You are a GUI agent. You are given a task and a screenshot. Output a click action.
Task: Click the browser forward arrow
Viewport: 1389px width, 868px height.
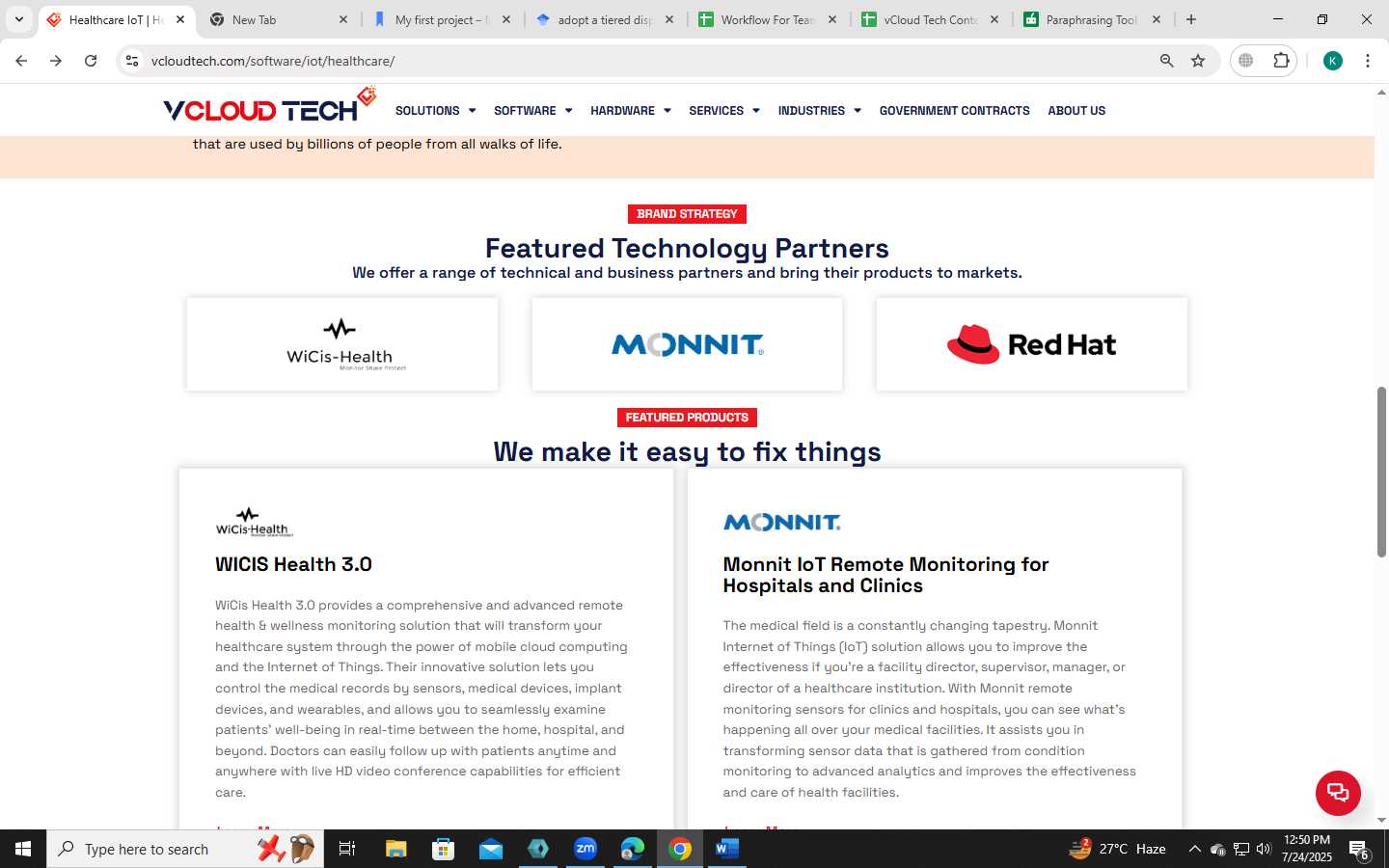[x=56, y=61]
